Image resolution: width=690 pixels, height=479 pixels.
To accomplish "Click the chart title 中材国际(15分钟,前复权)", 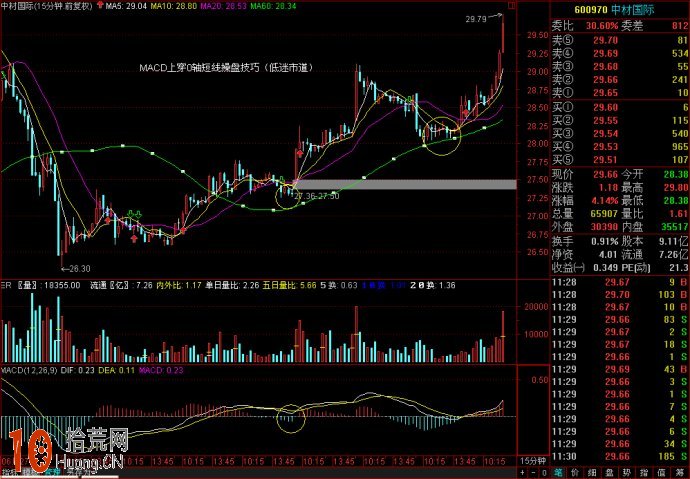I will 47,6.
